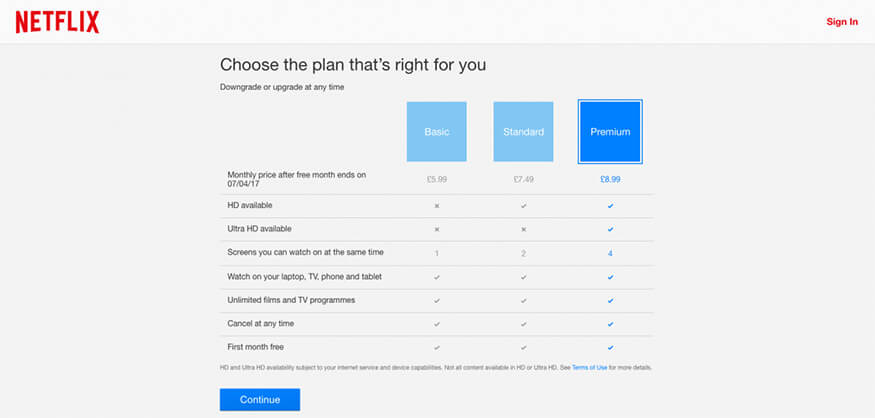This screenshot has height=418, width=875.
Task: Click the £5.99 Basic price
Action: [437, 180]
